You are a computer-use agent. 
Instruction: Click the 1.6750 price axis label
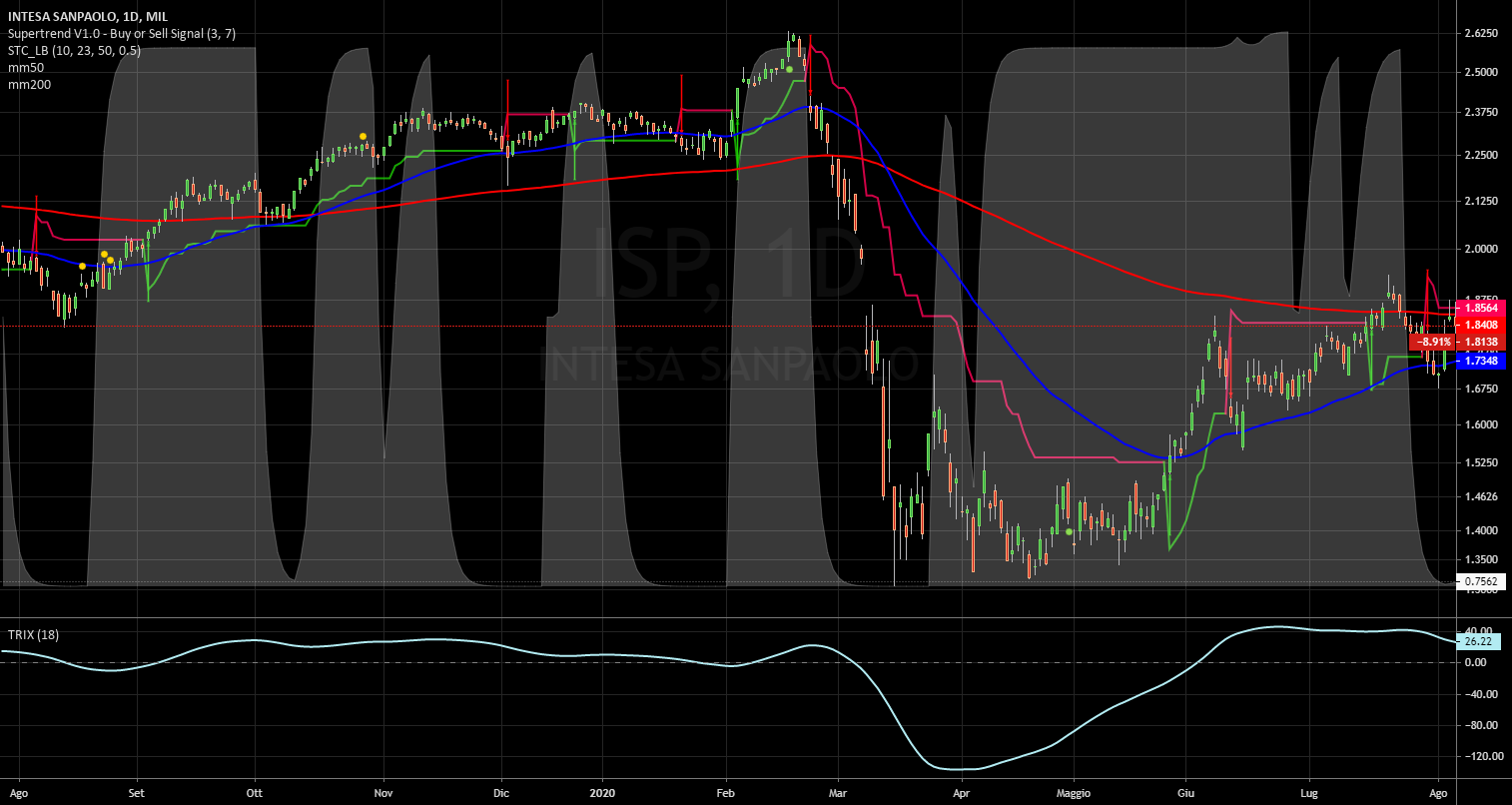1480,390
